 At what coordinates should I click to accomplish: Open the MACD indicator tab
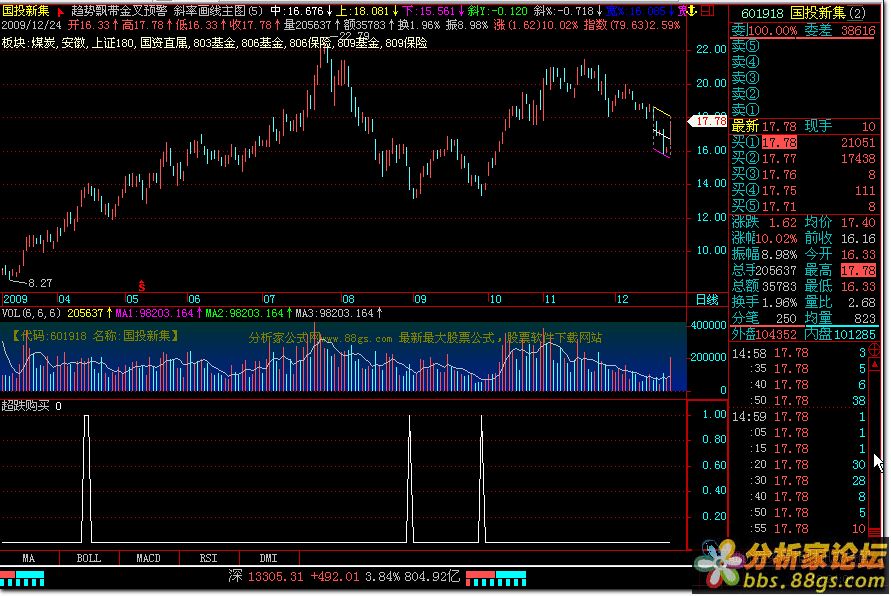click(149, 557)
